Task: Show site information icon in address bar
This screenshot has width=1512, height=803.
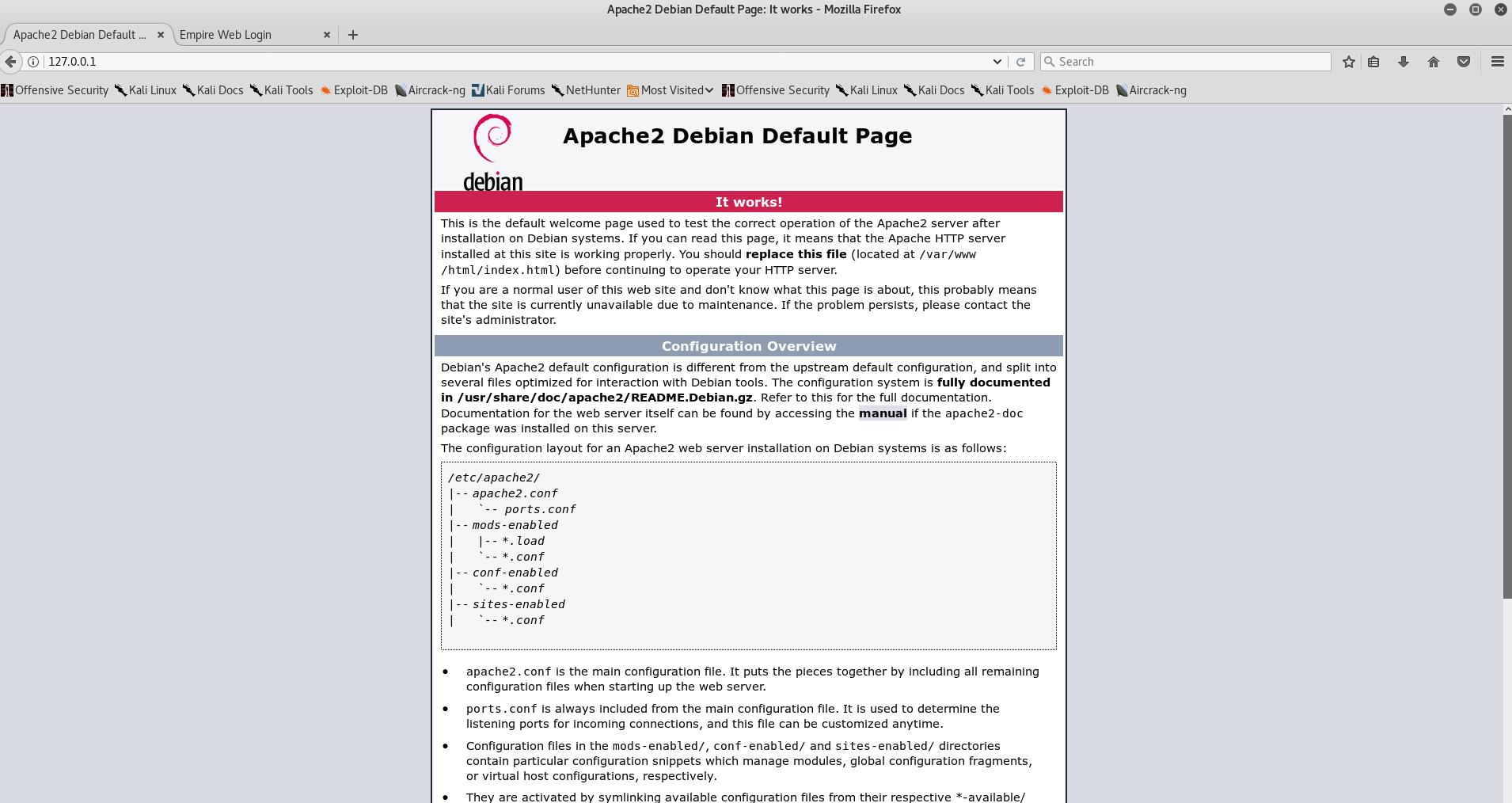Action: tap(33, 62)
